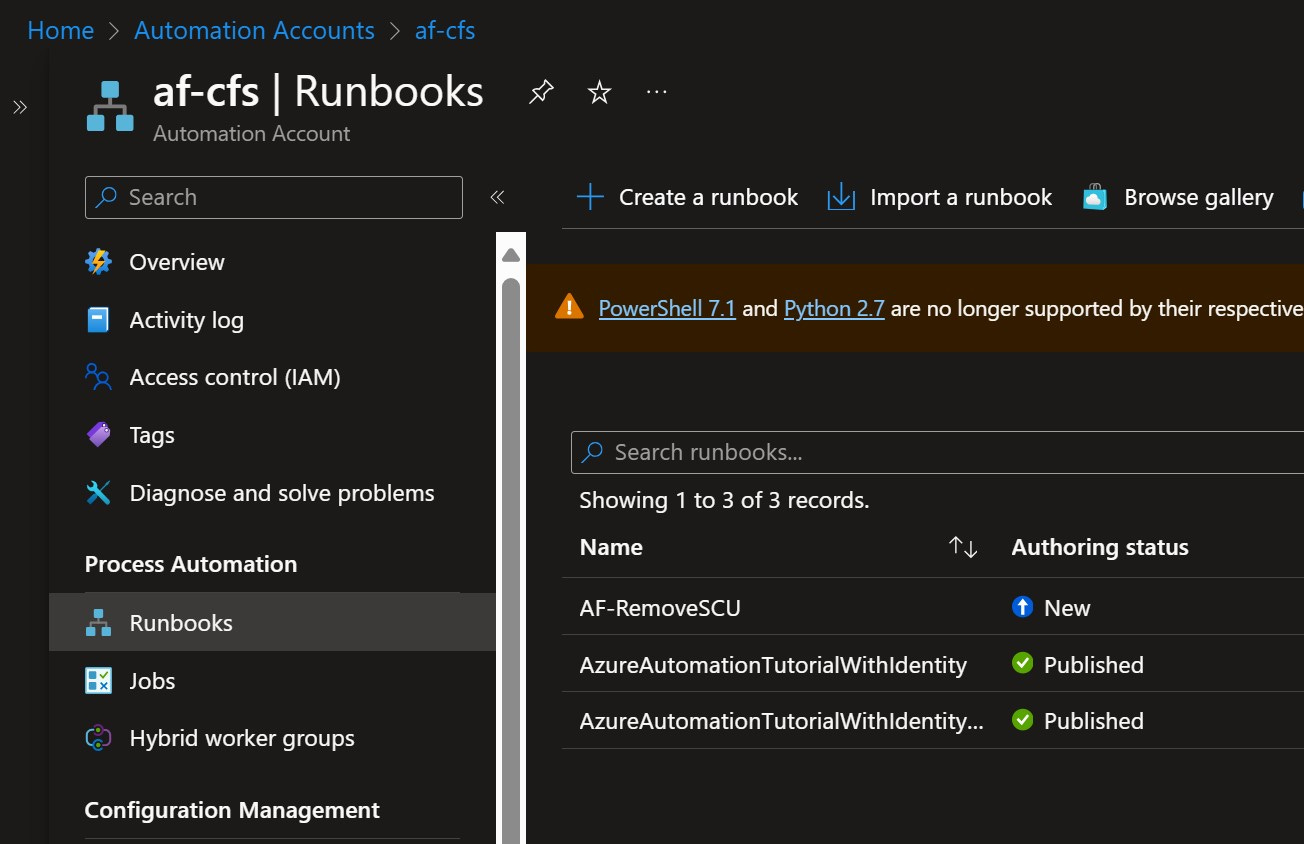
Task: Click the Automation Account hierarchy icon in header
Action: click(x=110, y=106)
